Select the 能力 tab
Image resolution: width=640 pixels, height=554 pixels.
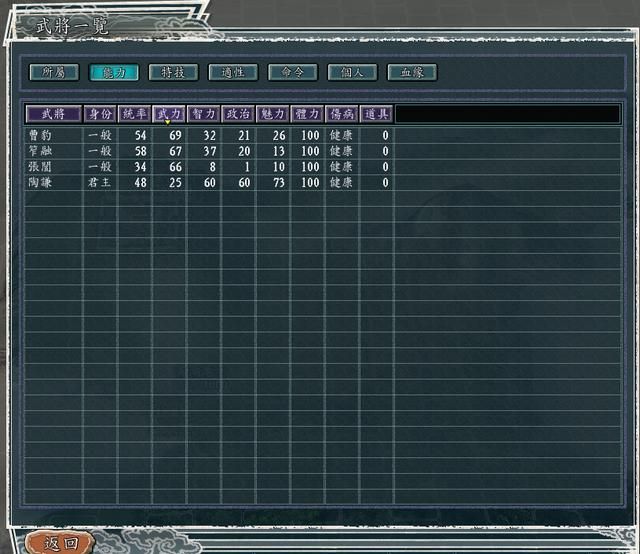(x=114, y=73)
